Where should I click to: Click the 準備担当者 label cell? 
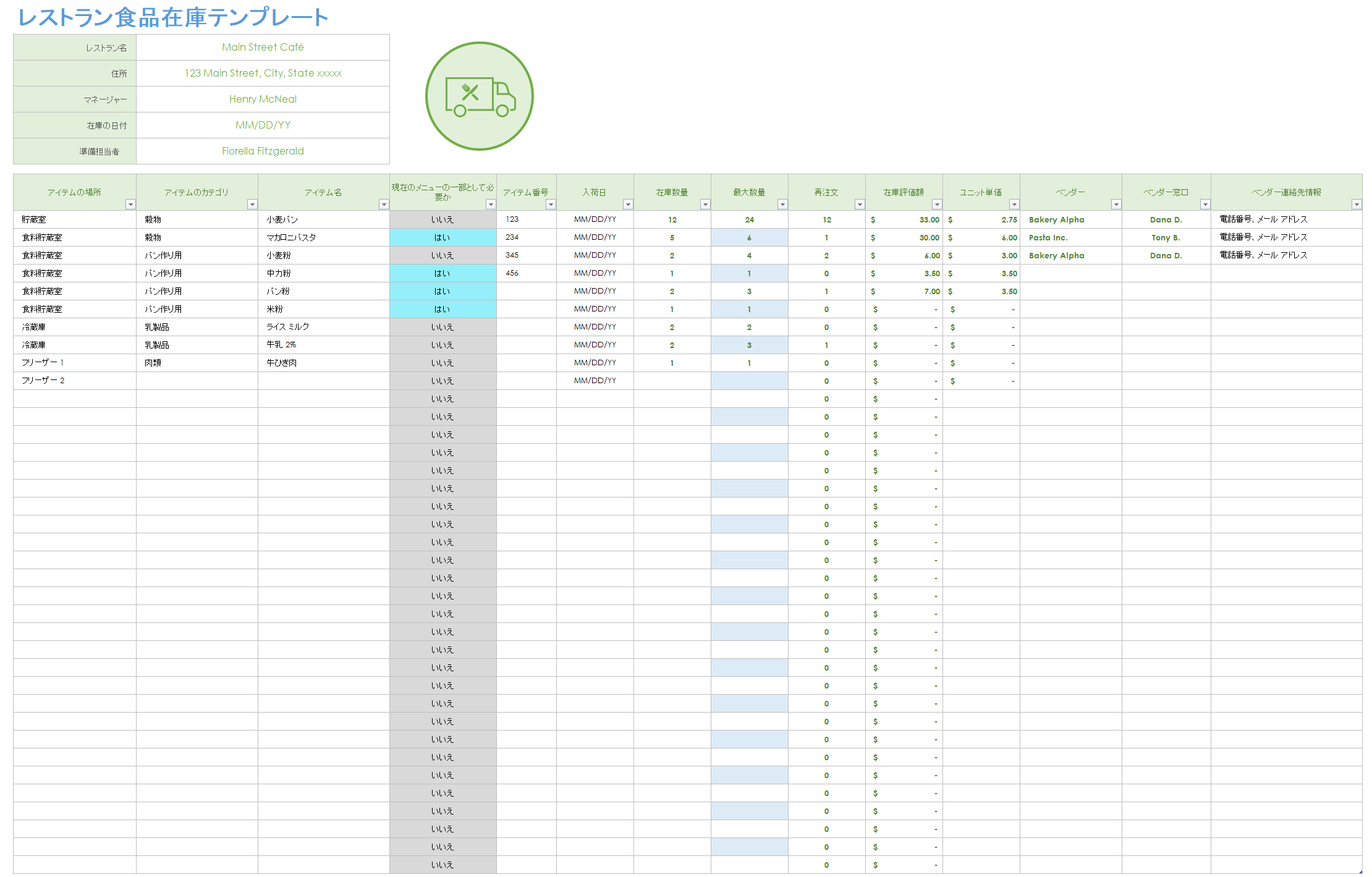point(75,151)
